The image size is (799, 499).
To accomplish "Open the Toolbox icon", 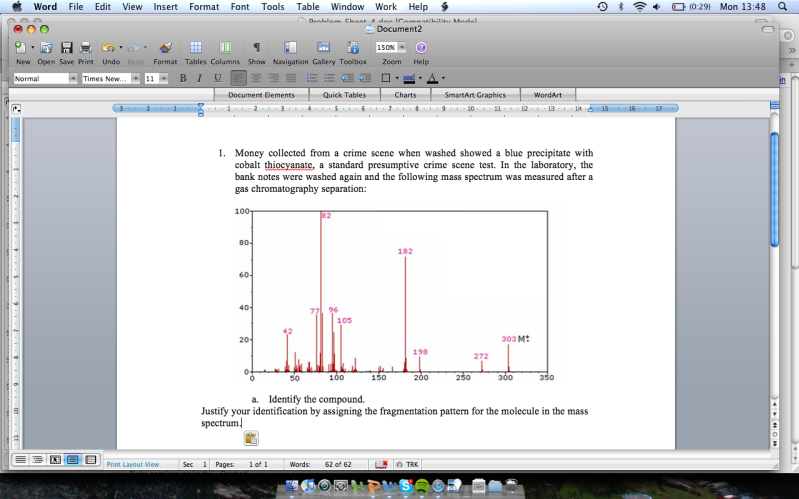I will (x=353, y=48).
